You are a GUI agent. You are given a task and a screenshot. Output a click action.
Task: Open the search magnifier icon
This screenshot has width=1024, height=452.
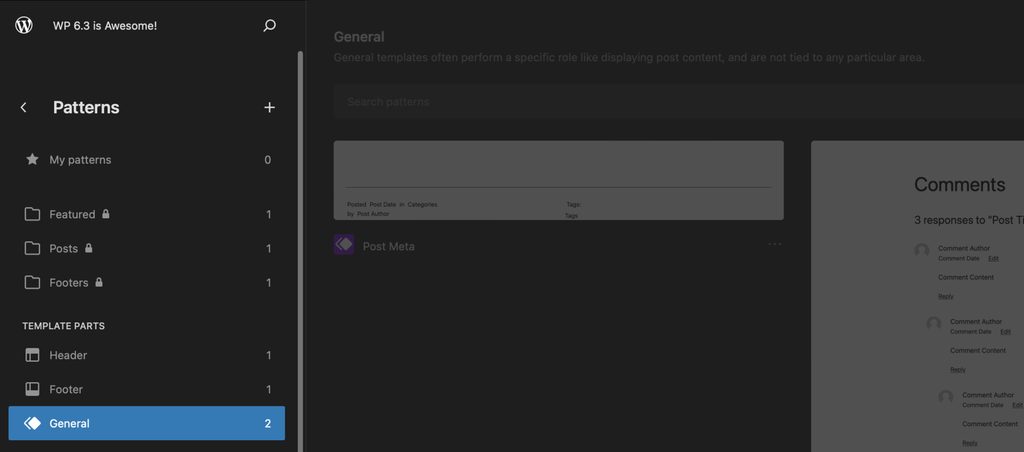click(x=269, y=26)
